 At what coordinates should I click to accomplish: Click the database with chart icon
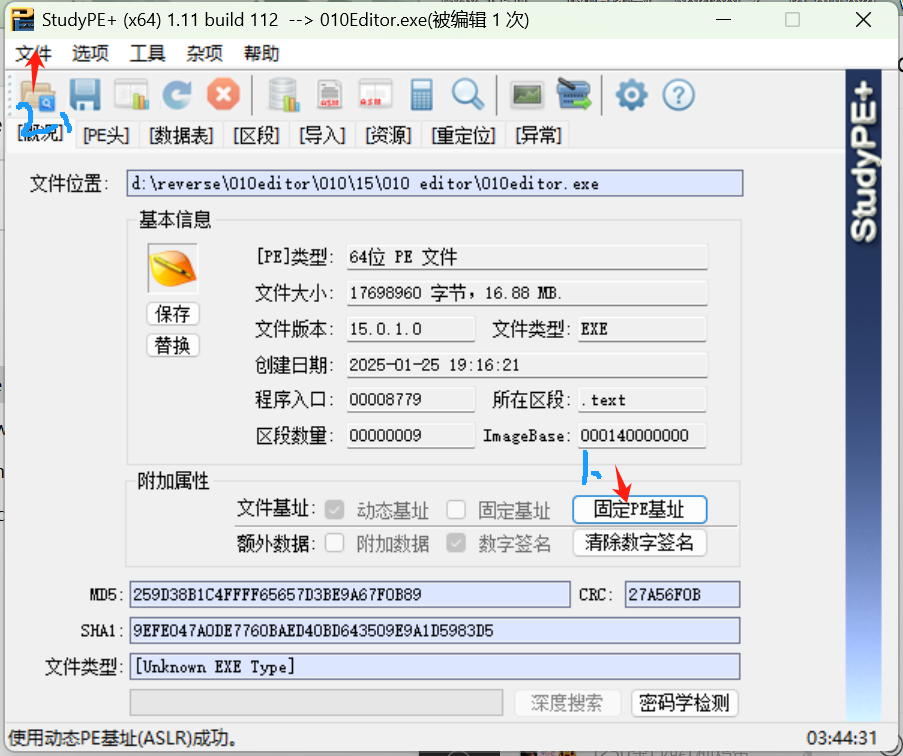point(284,96)
